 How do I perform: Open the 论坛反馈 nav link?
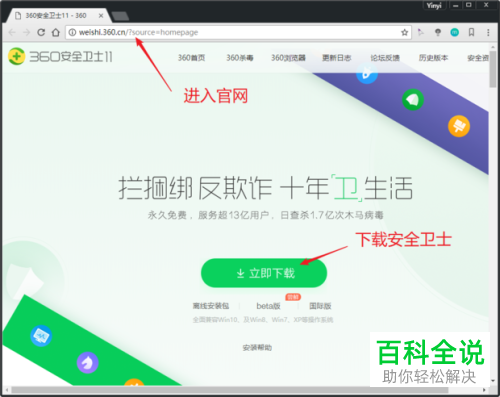click(385, 58)
